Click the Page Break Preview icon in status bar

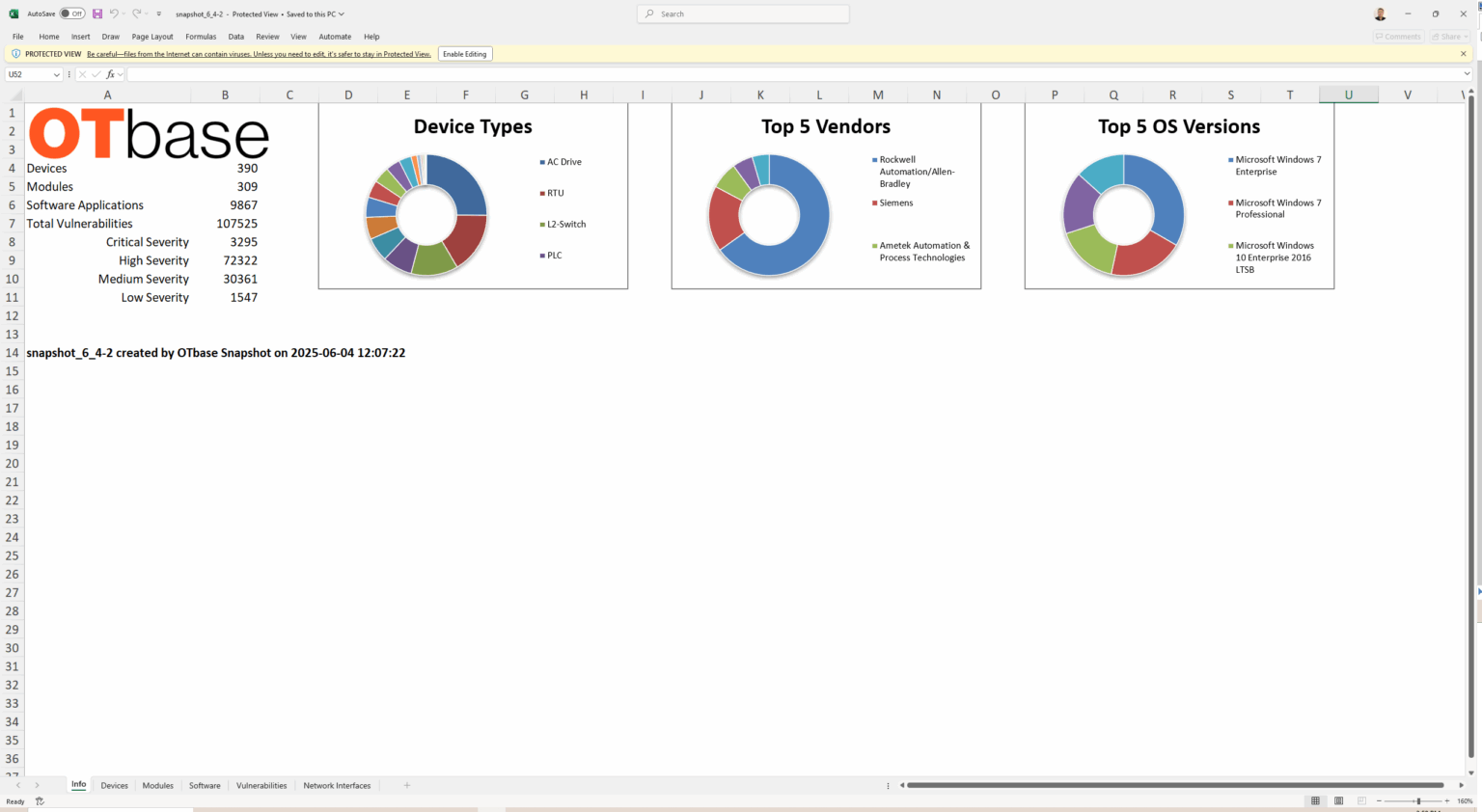[x=1360, y=800]
